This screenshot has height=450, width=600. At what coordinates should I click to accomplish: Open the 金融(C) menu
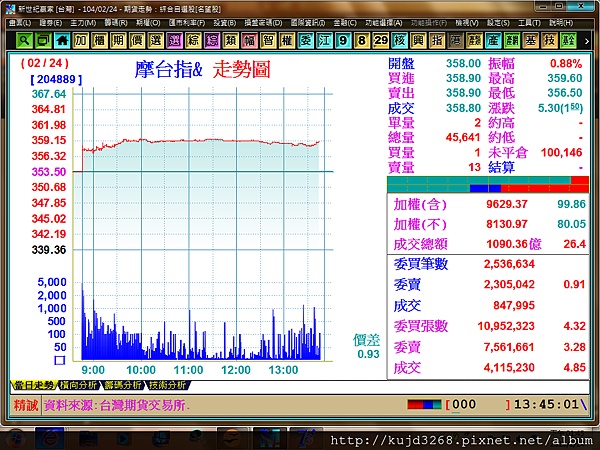click(345, 23)
